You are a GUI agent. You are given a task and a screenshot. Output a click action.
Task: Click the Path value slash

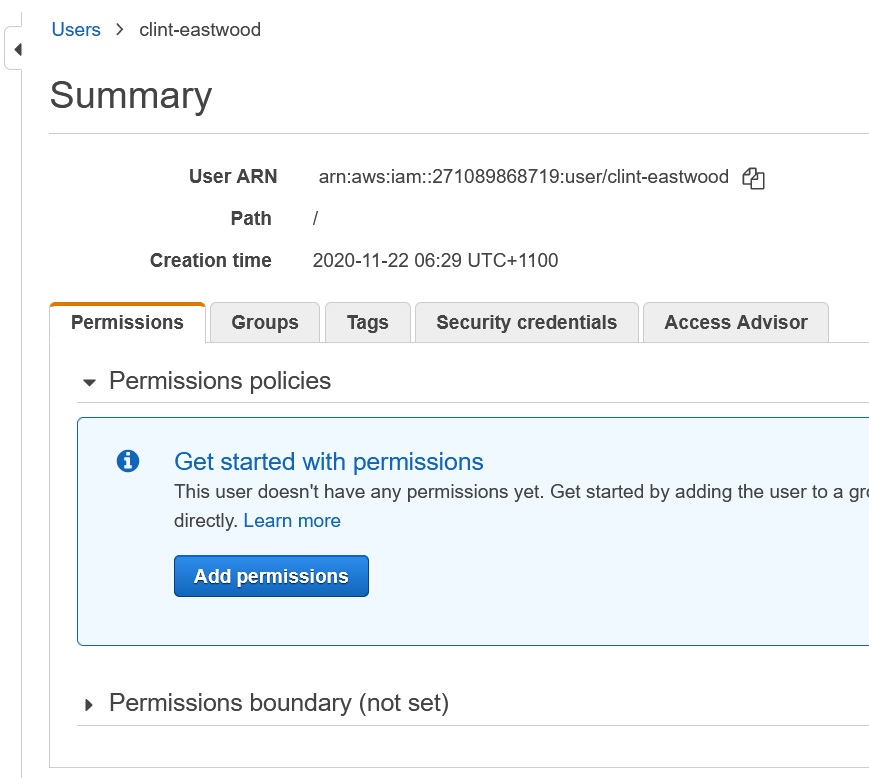(x=316, y=219)
